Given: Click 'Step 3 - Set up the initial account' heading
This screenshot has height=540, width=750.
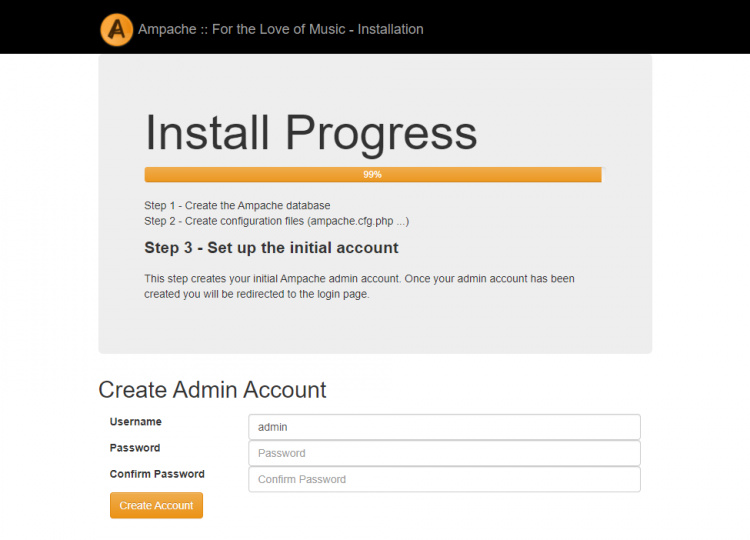Looking at the screenshot, I should tap(271, 247).
